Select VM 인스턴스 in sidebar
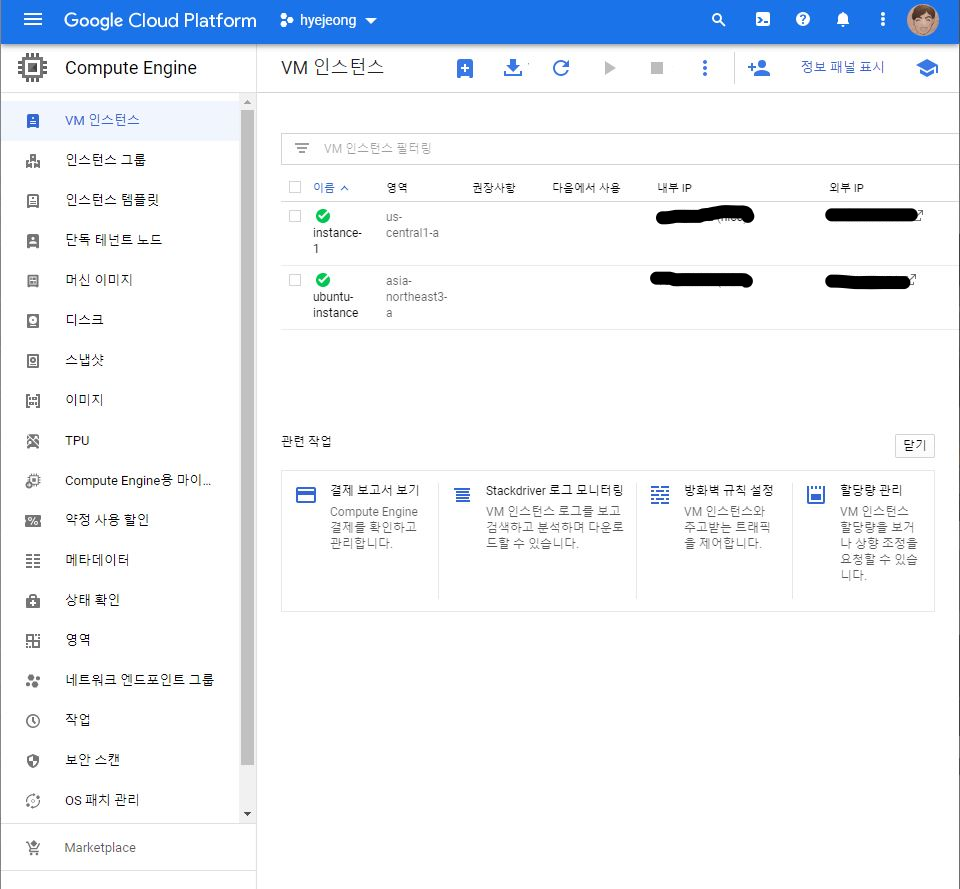Viewport: 960px width, 889px height. click(121, 121)
